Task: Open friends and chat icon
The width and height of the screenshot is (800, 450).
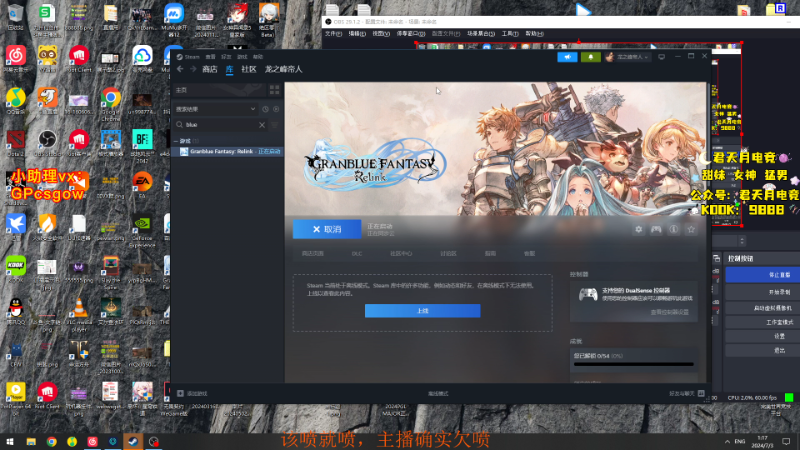Action: [701, 393]
